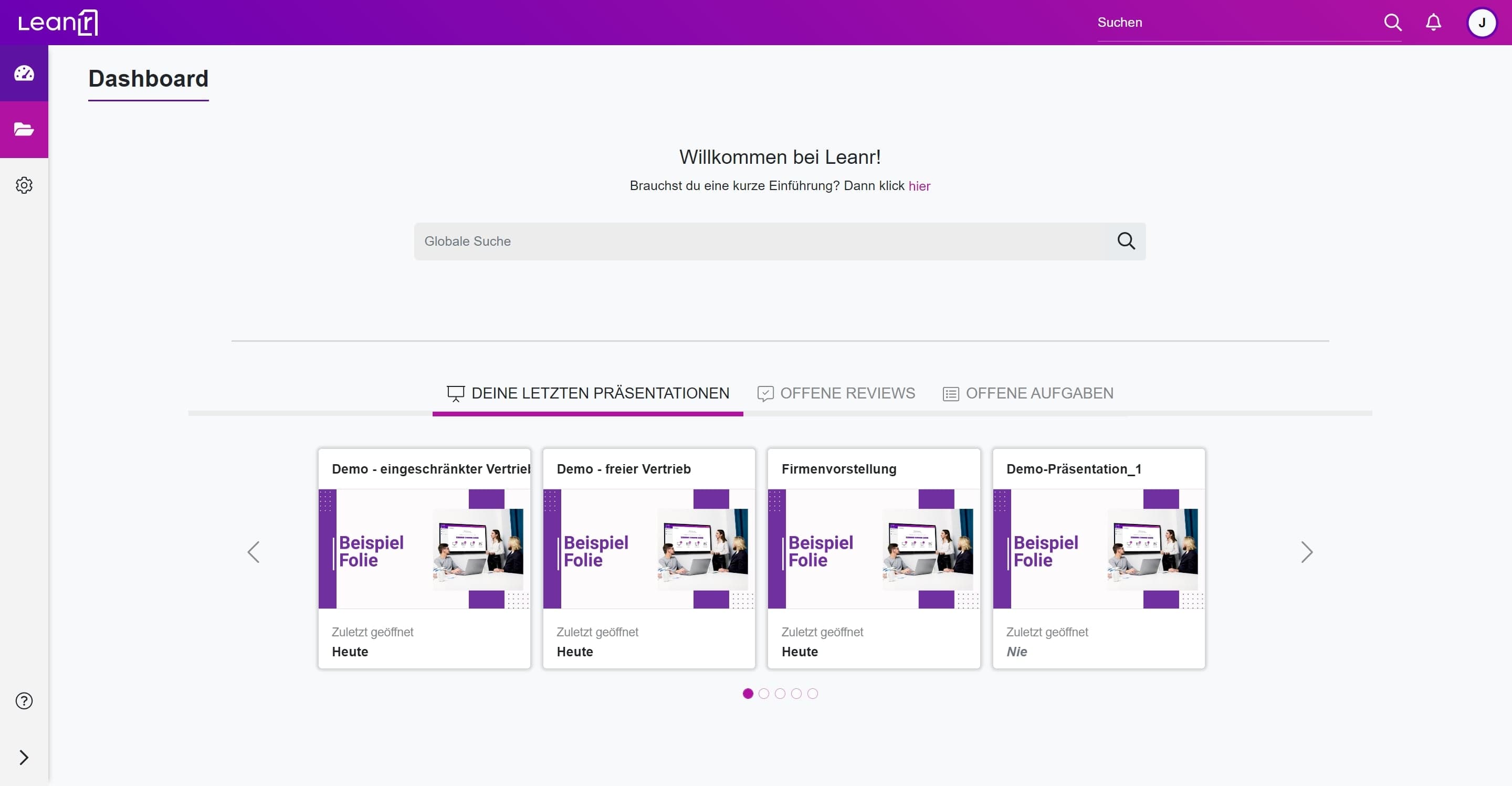The width and height of the screenshot is (1512, 786).
Task: Open the settings gear in sidebar
Action: click(x=24, y=185)
